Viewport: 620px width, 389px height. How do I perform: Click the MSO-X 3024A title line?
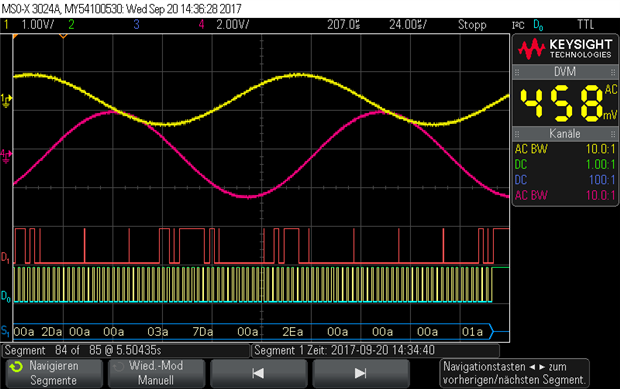pyautogui.click(x=121, y=9)
